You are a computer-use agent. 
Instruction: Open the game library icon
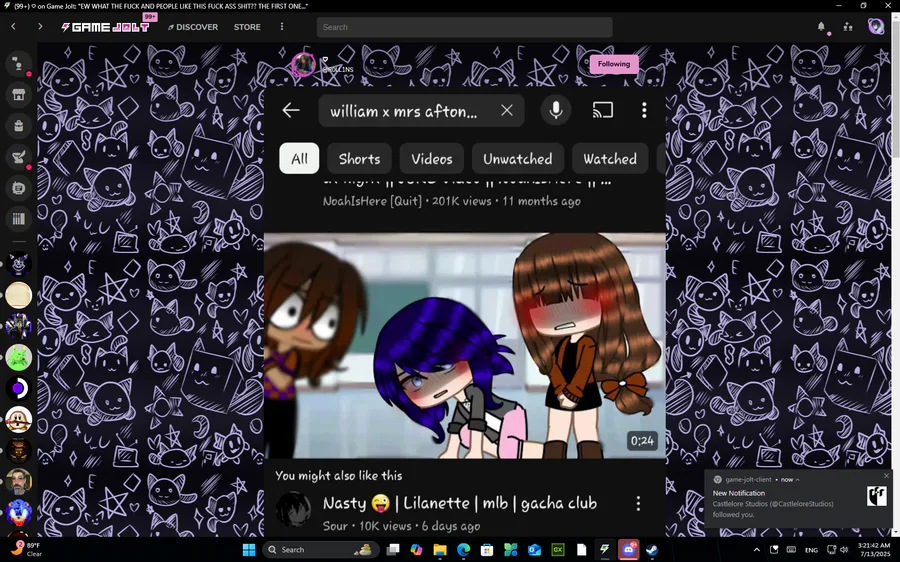click(x=18, y=219)
